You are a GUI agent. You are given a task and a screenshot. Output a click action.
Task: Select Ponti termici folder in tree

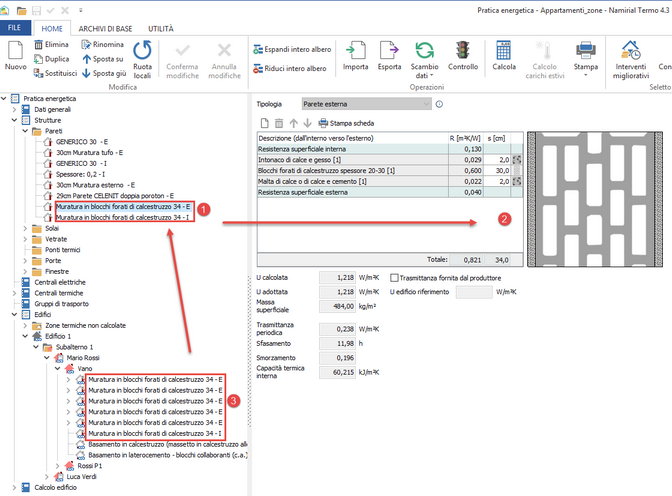[x=63, y=250]
